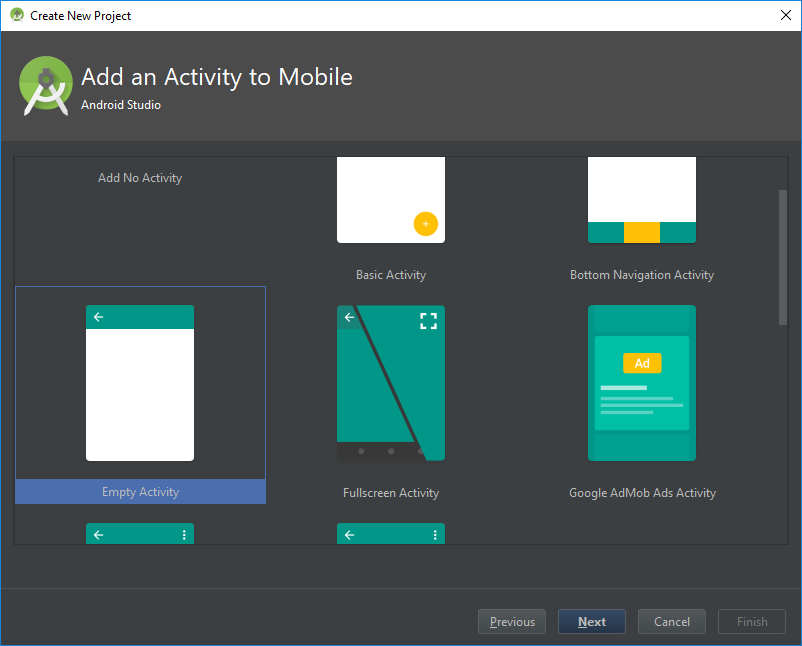Click the yellow Ad badge in AdMob preview
The height and width of the screenshot is (646, 802).
642,363
